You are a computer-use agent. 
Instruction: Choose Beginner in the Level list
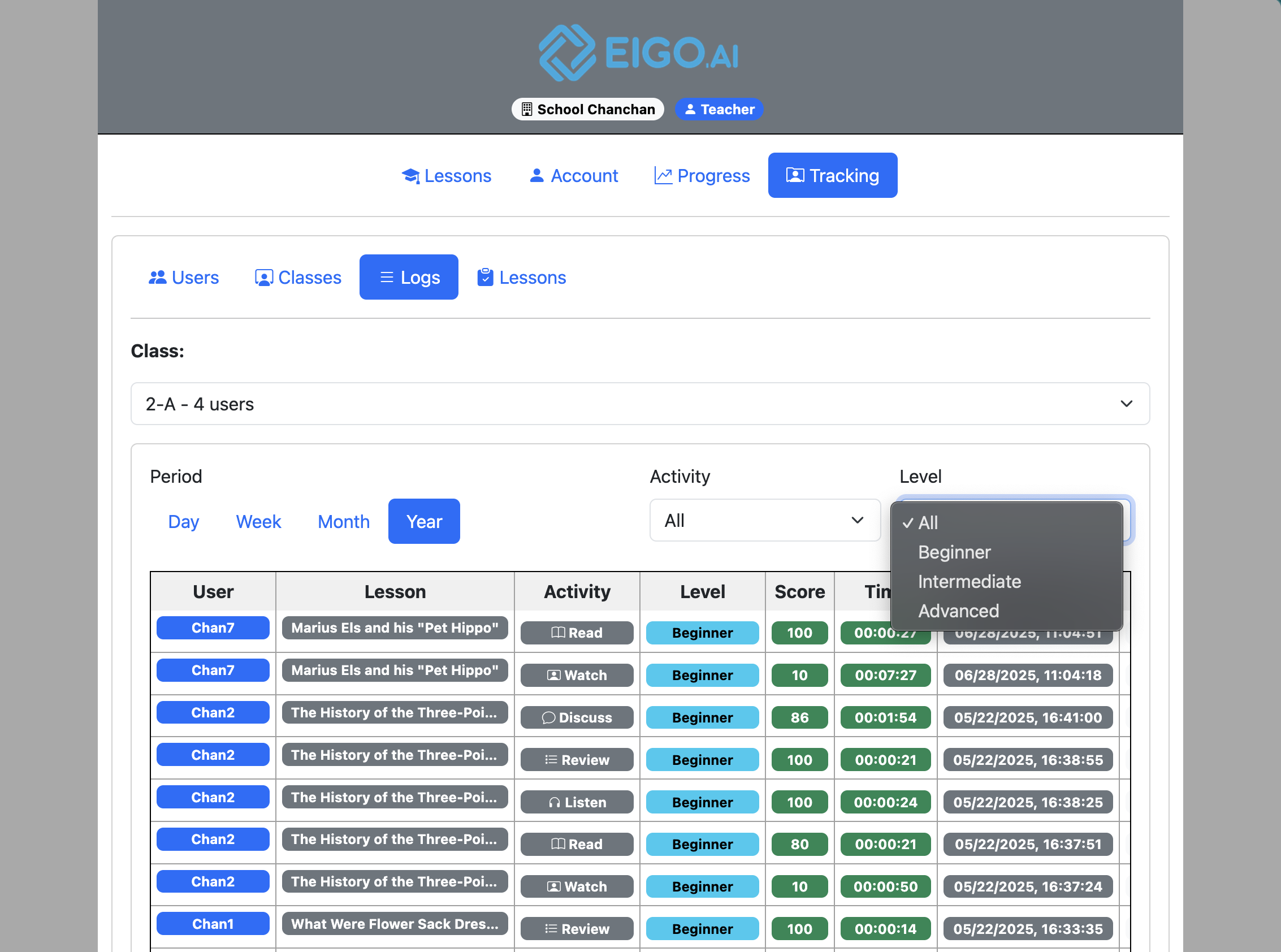(1006, 553)
